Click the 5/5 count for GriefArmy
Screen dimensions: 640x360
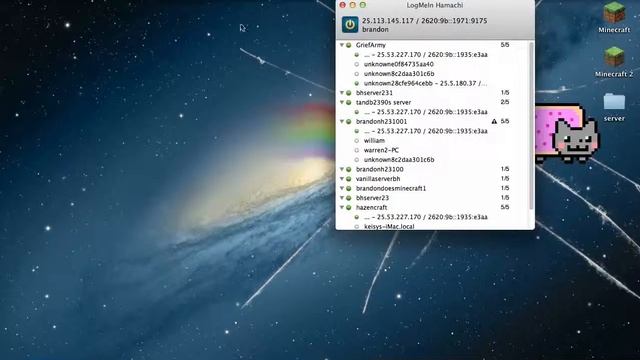(505, 45)
